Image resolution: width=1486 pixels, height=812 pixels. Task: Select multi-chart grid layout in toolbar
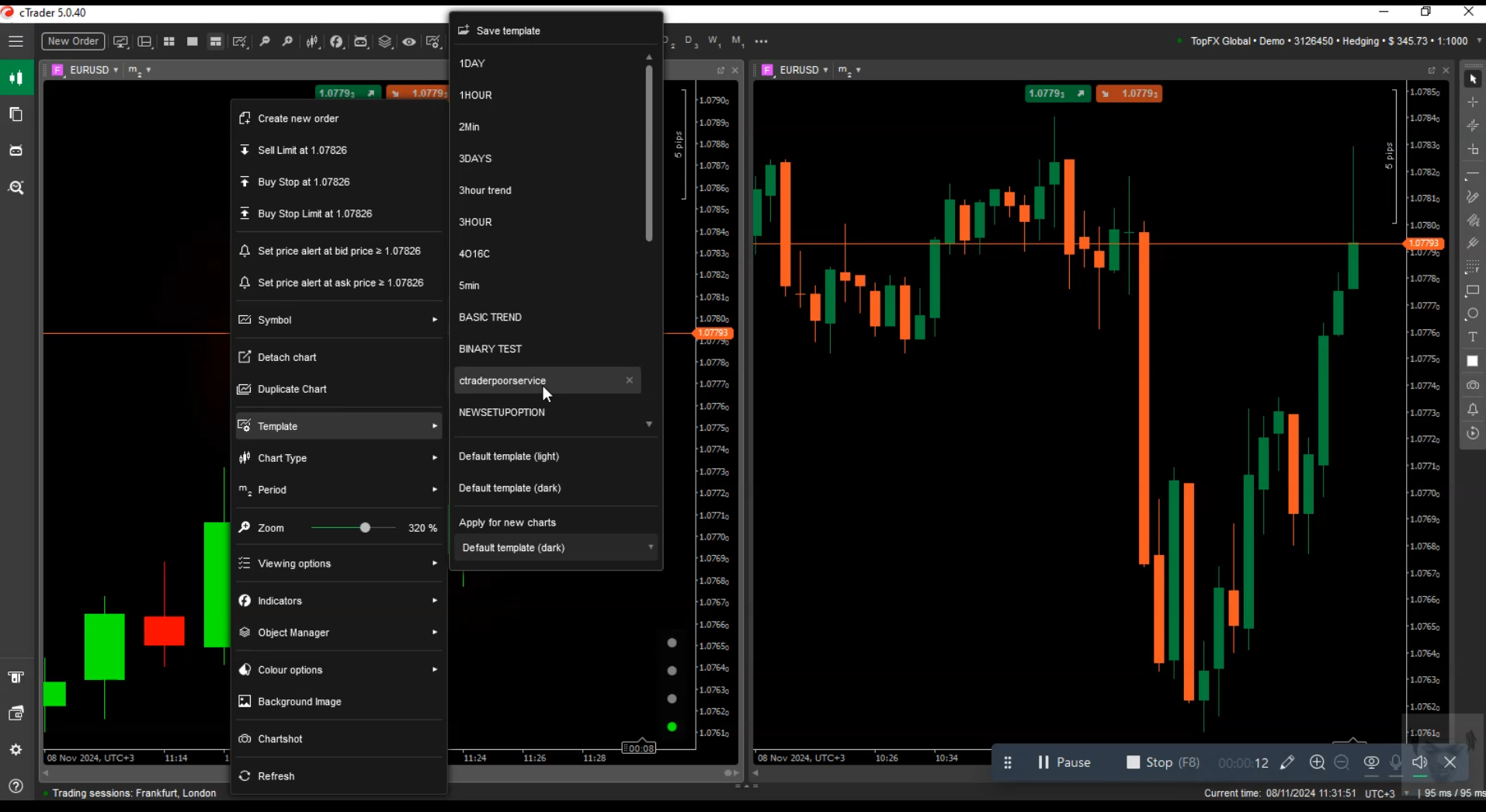(x=168, y=41)
